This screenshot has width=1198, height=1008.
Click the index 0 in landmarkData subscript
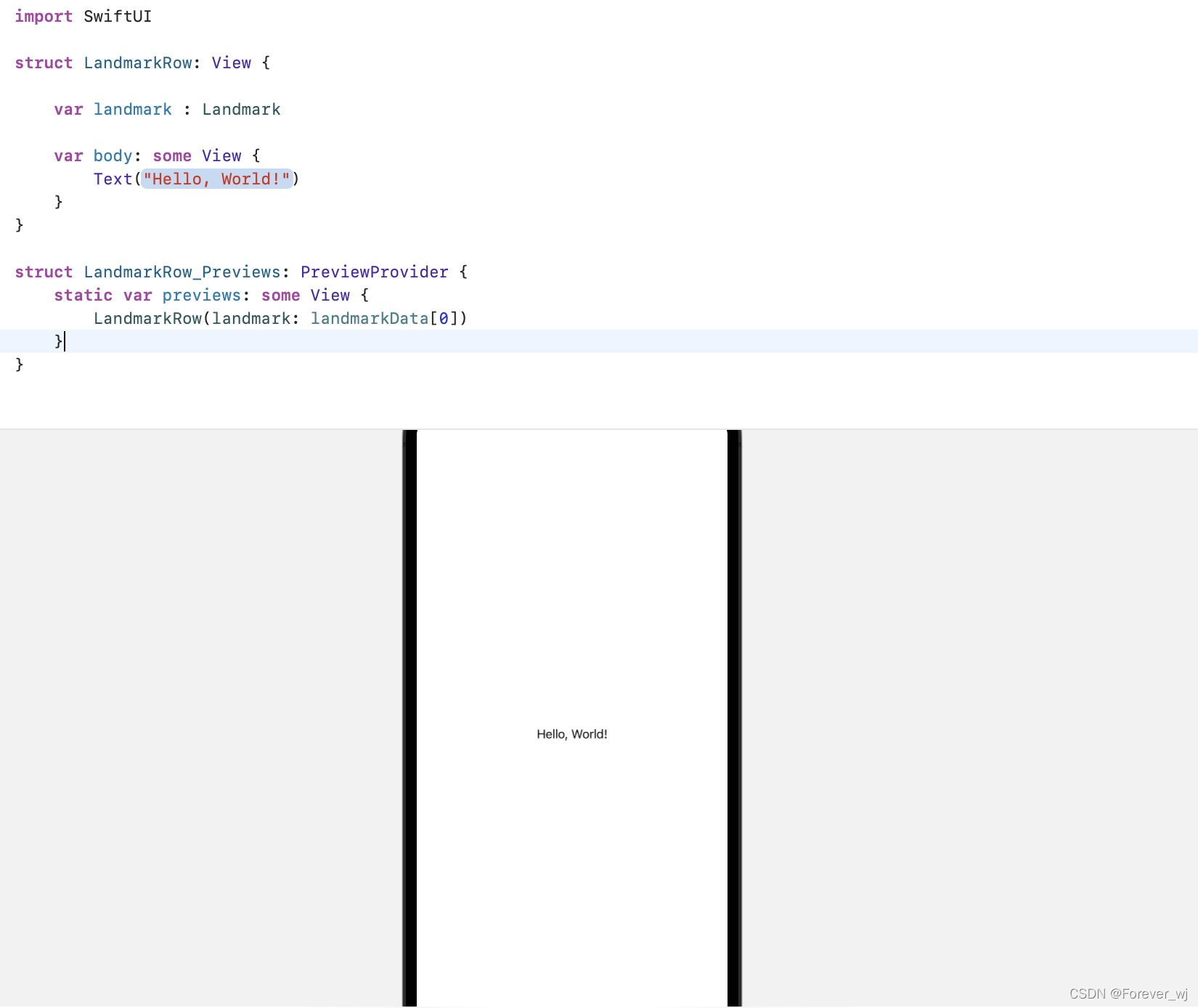(444, 319)
